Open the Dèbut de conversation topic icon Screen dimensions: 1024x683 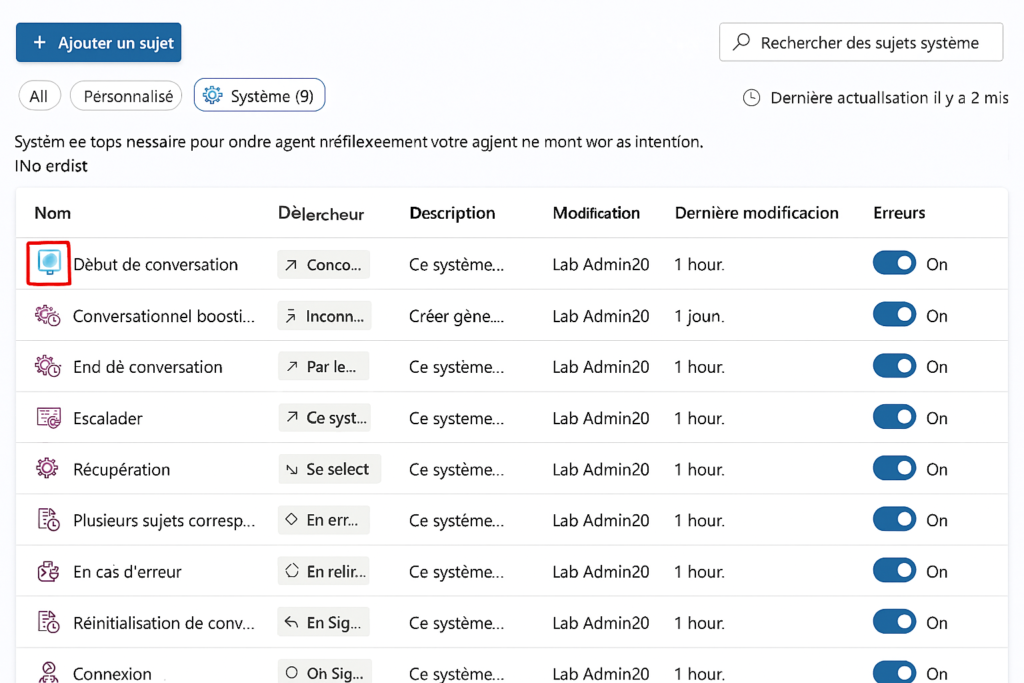point(49,263)
